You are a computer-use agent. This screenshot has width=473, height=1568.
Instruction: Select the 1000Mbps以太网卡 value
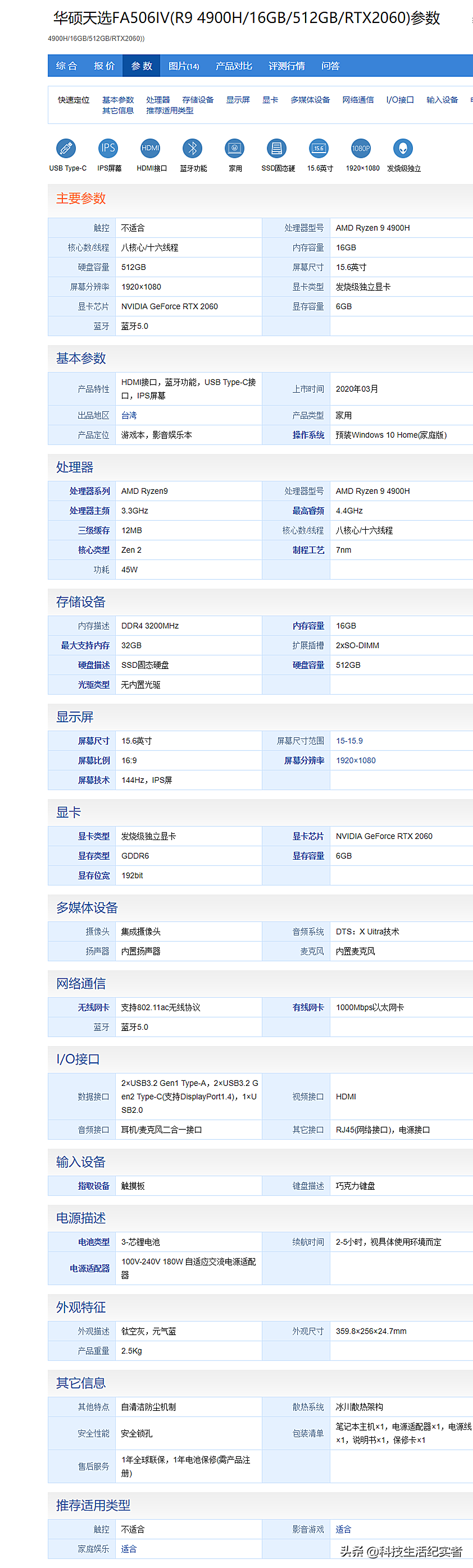370,1007
